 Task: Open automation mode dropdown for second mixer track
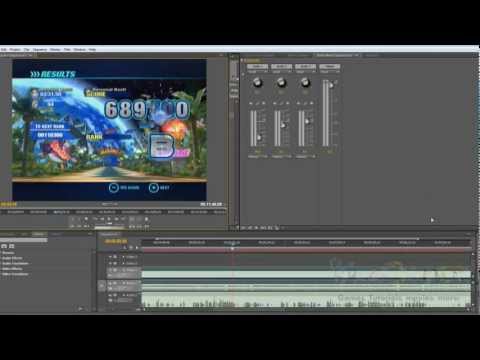(281, 71)
